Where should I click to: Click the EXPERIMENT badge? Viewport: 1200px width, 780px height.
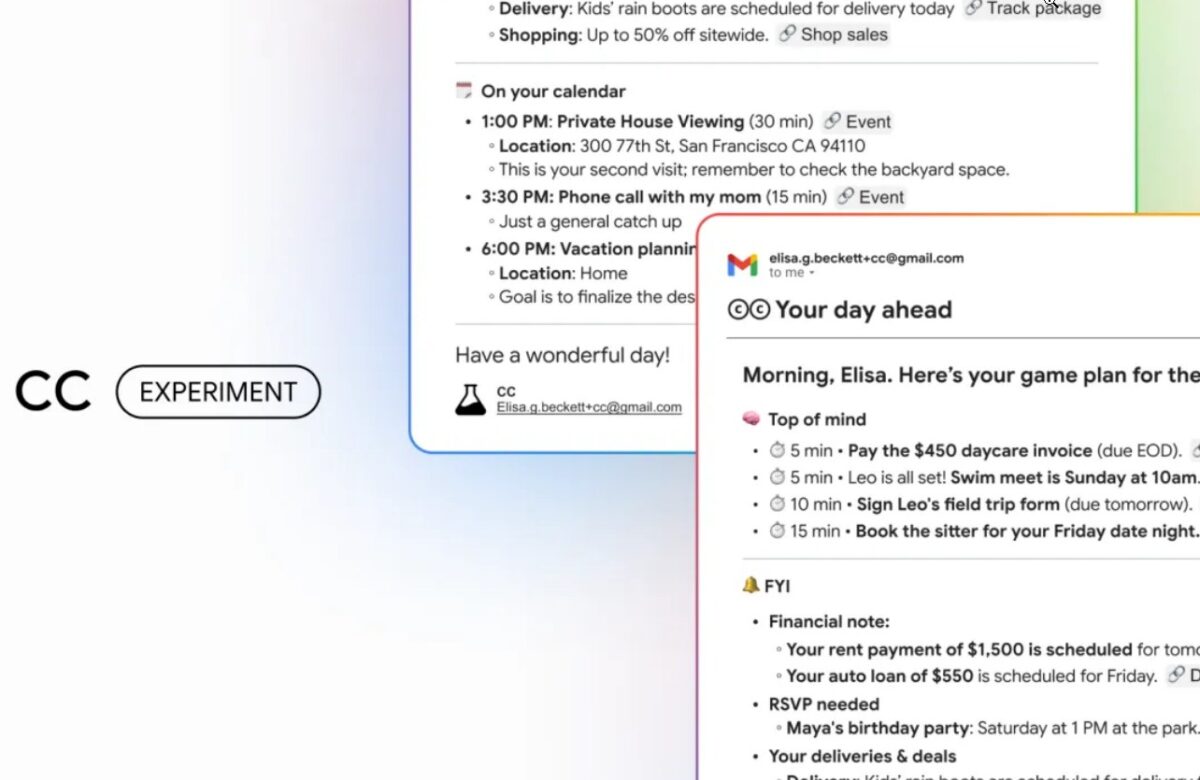pyautogui.click(x=218, y=392)
